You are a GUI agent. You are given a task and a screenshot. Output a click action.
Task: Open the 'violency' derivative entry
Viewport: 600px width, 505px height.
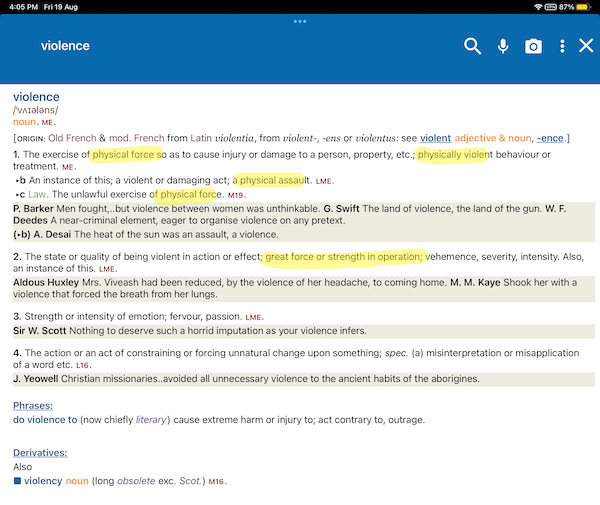pyautogui.click(x=43, y=481)
